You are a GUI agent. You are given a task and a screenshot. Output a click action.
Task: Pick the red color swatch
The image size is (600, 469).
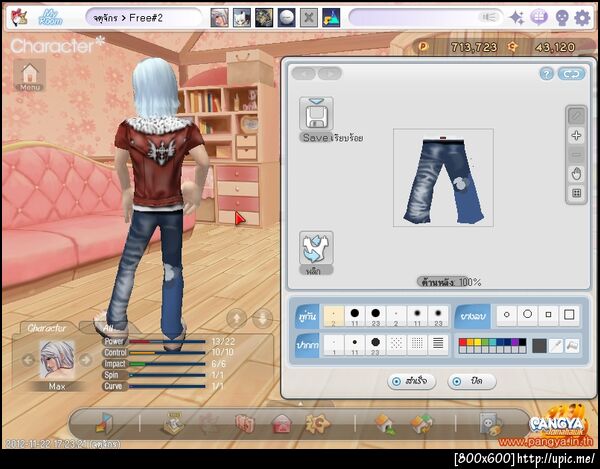coord(463,342)
